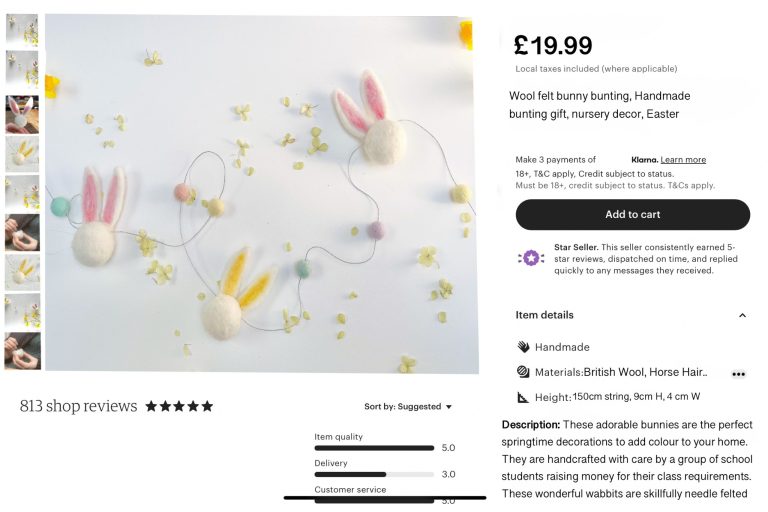The image size is (768, 512).
Task: Click the Klarna logo
Action: coord(644,160)
